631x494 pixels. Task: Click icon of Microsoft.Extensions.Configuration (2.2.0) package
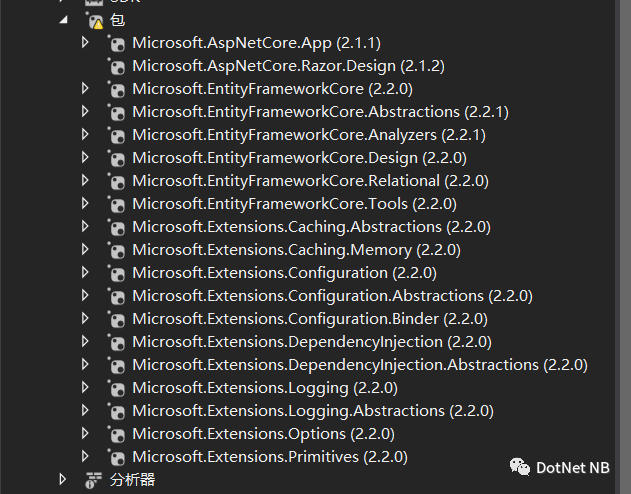point(117,273)
